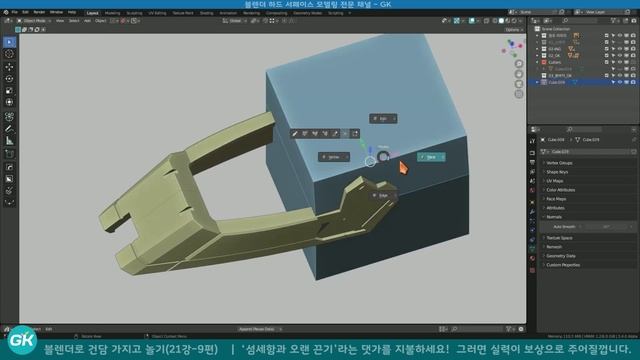640x360 pixels.
Task: Expand the Shape Keys panel
Action: 557,172
